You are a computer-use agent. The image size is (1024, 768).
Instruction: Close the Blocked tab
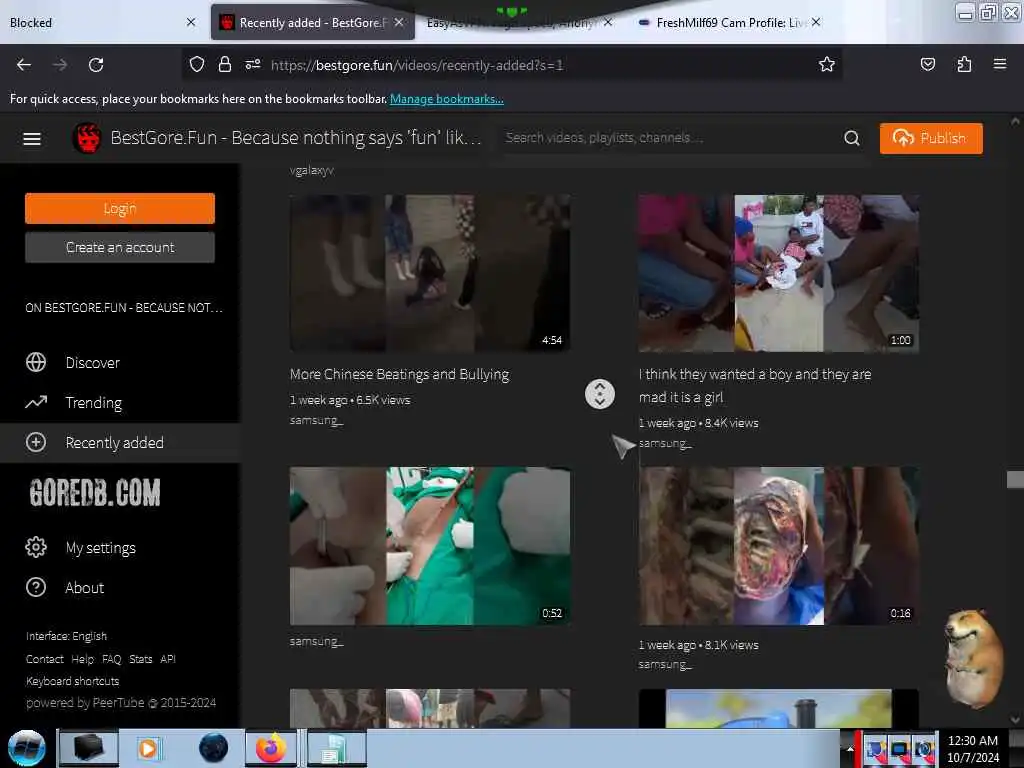click(191, 22)
